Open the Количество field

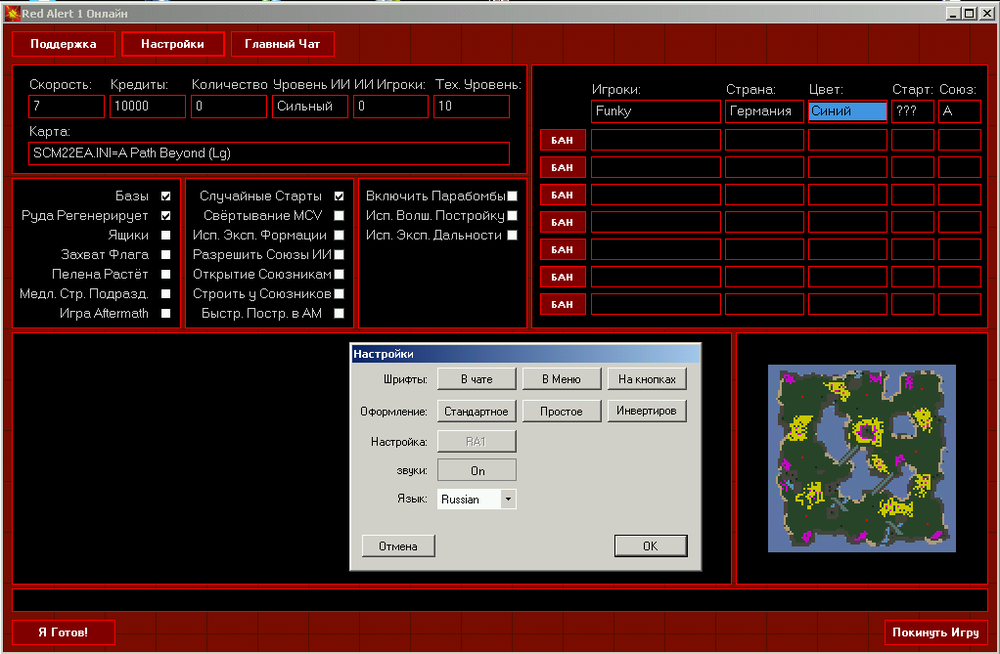(228, 107)
